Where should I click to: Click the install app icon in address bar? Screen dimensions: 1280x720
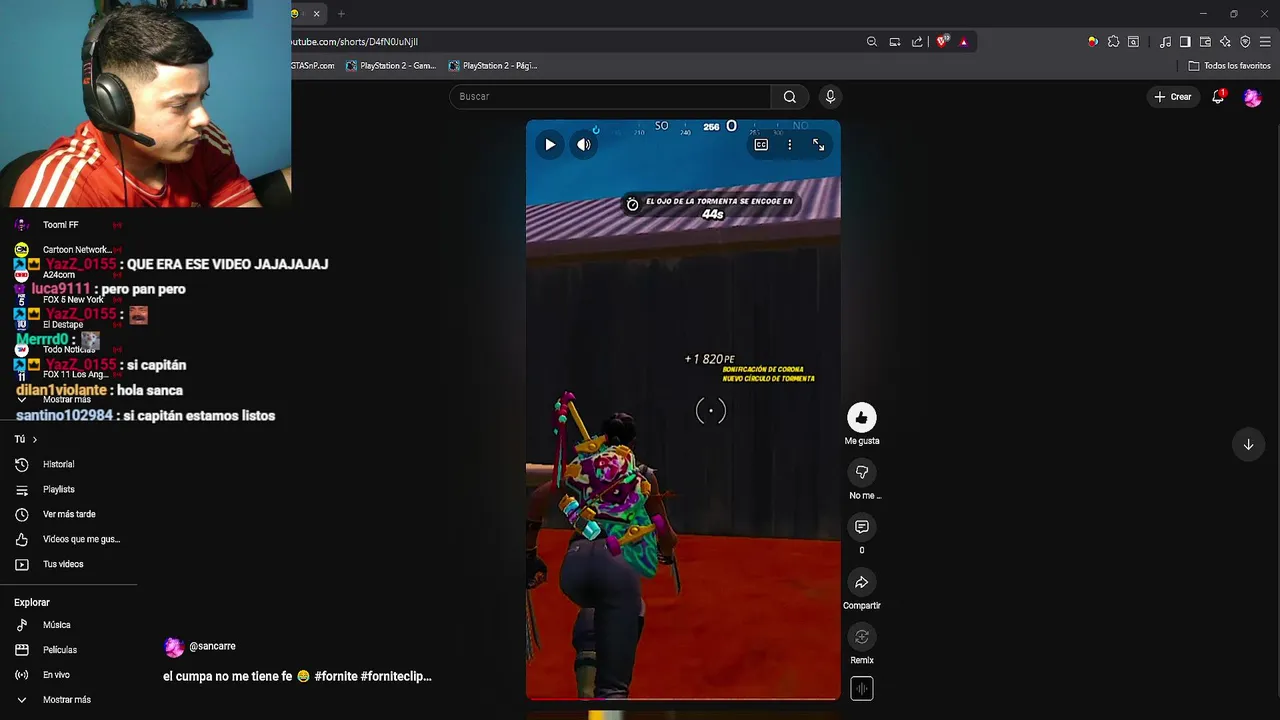(x=895, y=42)
